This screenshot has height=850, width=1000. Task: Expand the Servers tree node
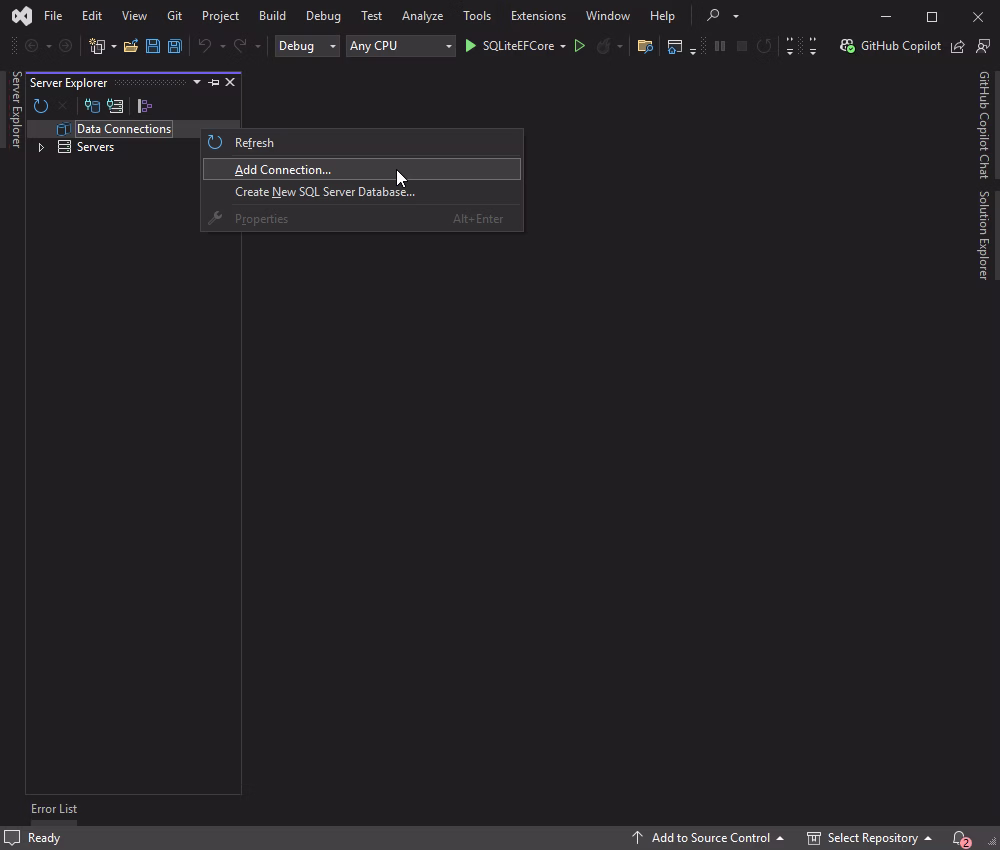[x=41, y=147]
